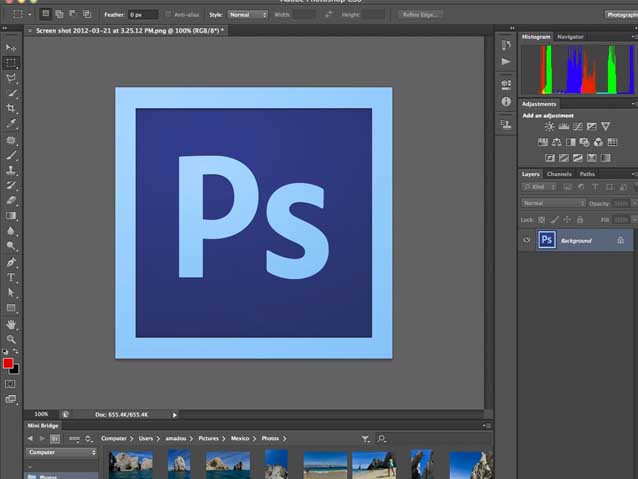Select the Rectangle shape tool
638x479 pixels.
[11, 308]
